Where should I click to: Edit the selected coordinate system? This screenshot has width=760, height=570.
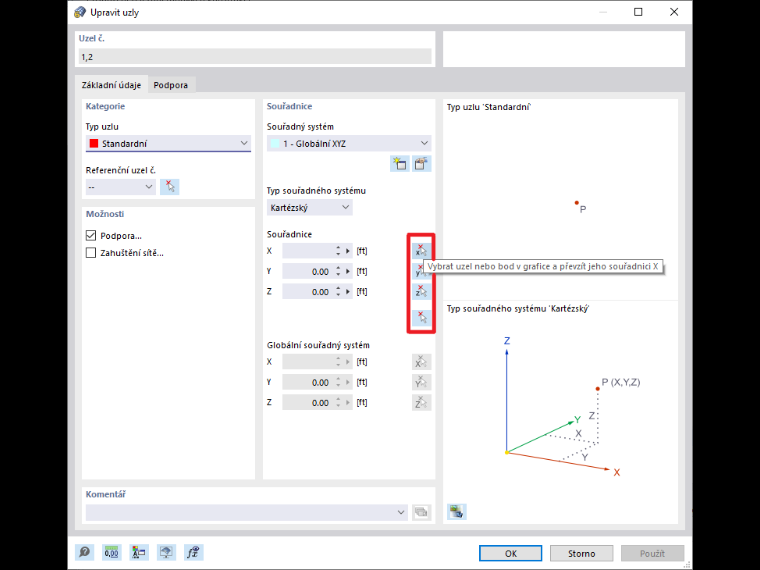click(421, 164)
